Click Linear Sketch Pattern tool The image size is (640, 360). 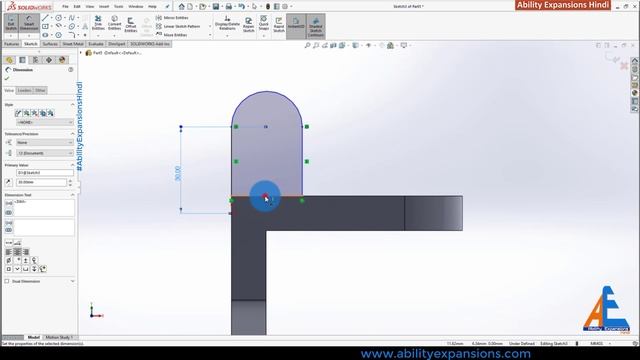[x=178, y=26]
